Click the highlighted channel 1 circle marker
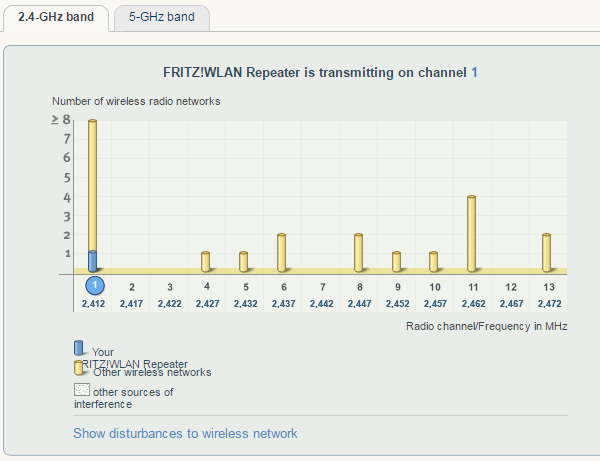 [93, 286]
